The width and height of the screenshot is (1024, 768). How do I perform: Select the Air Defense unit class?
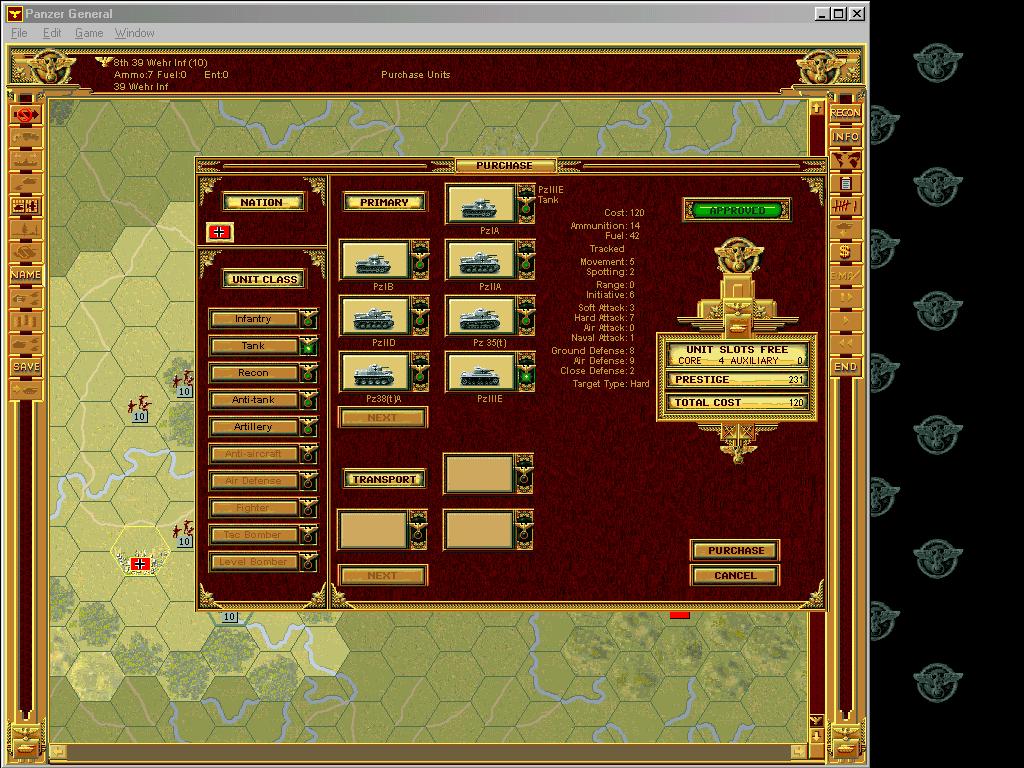[x=263, y=481]
